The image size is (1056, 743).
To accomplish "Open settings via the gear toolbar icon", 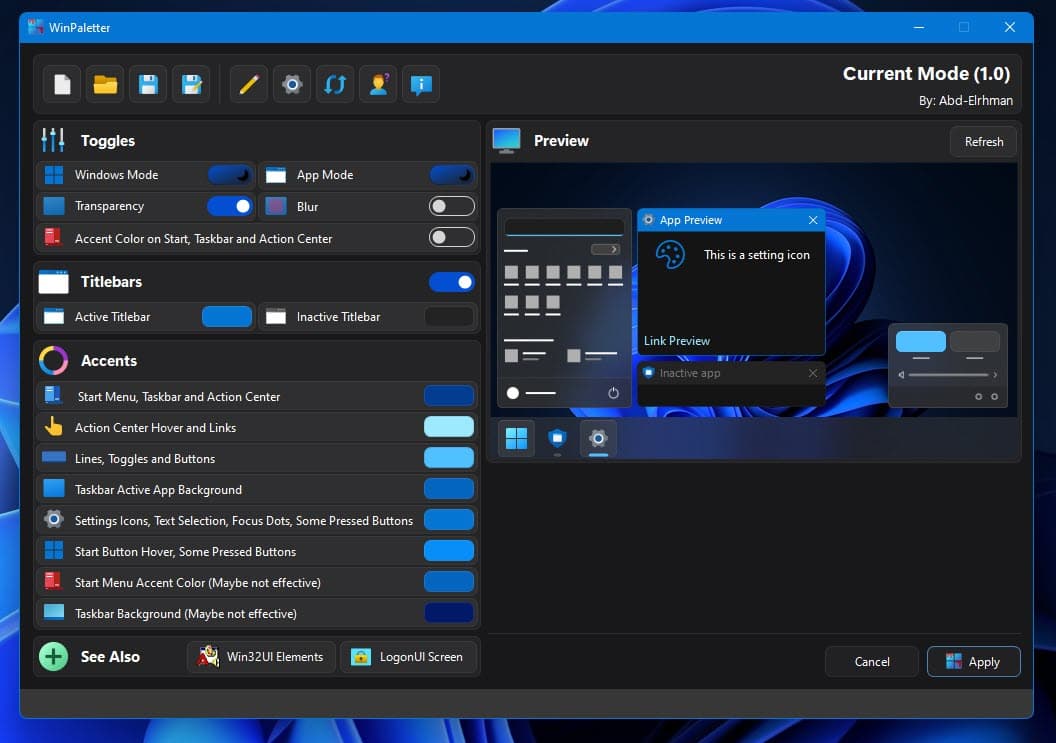I will 292,85.
